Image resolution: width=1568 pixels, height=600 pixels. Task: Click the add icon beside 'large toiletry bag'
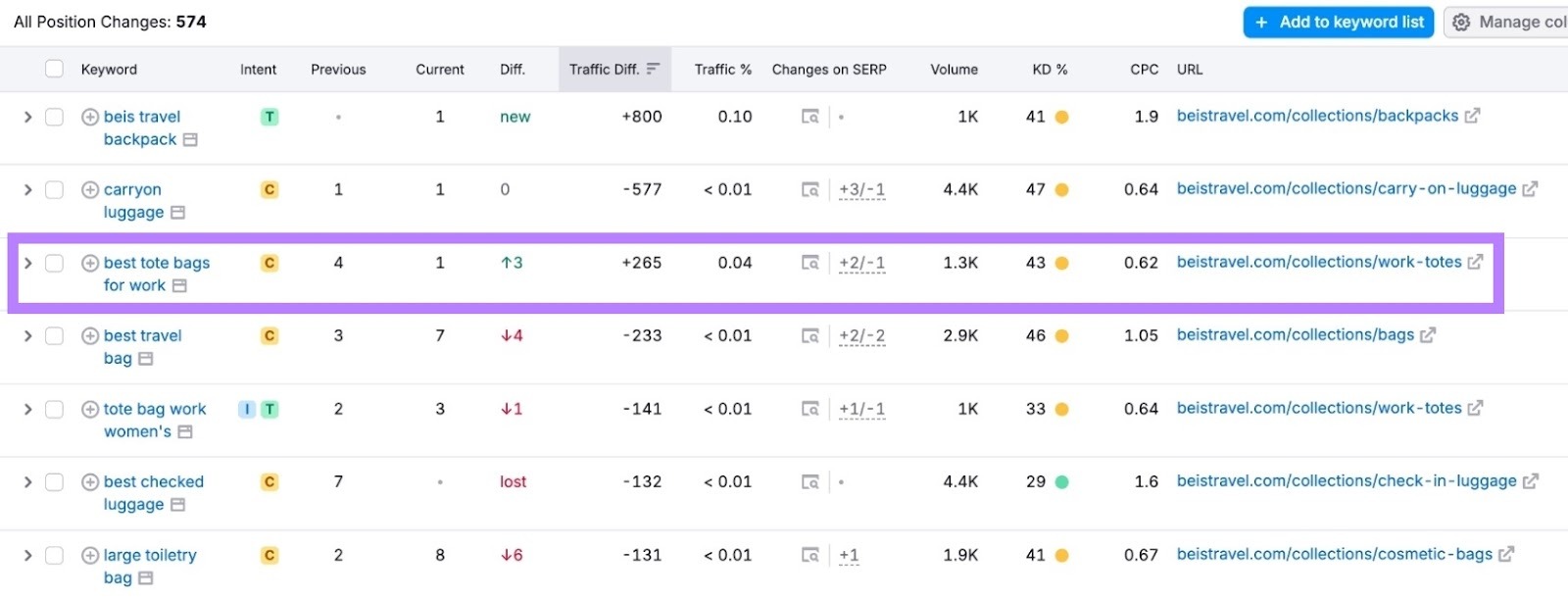[89, 556]
